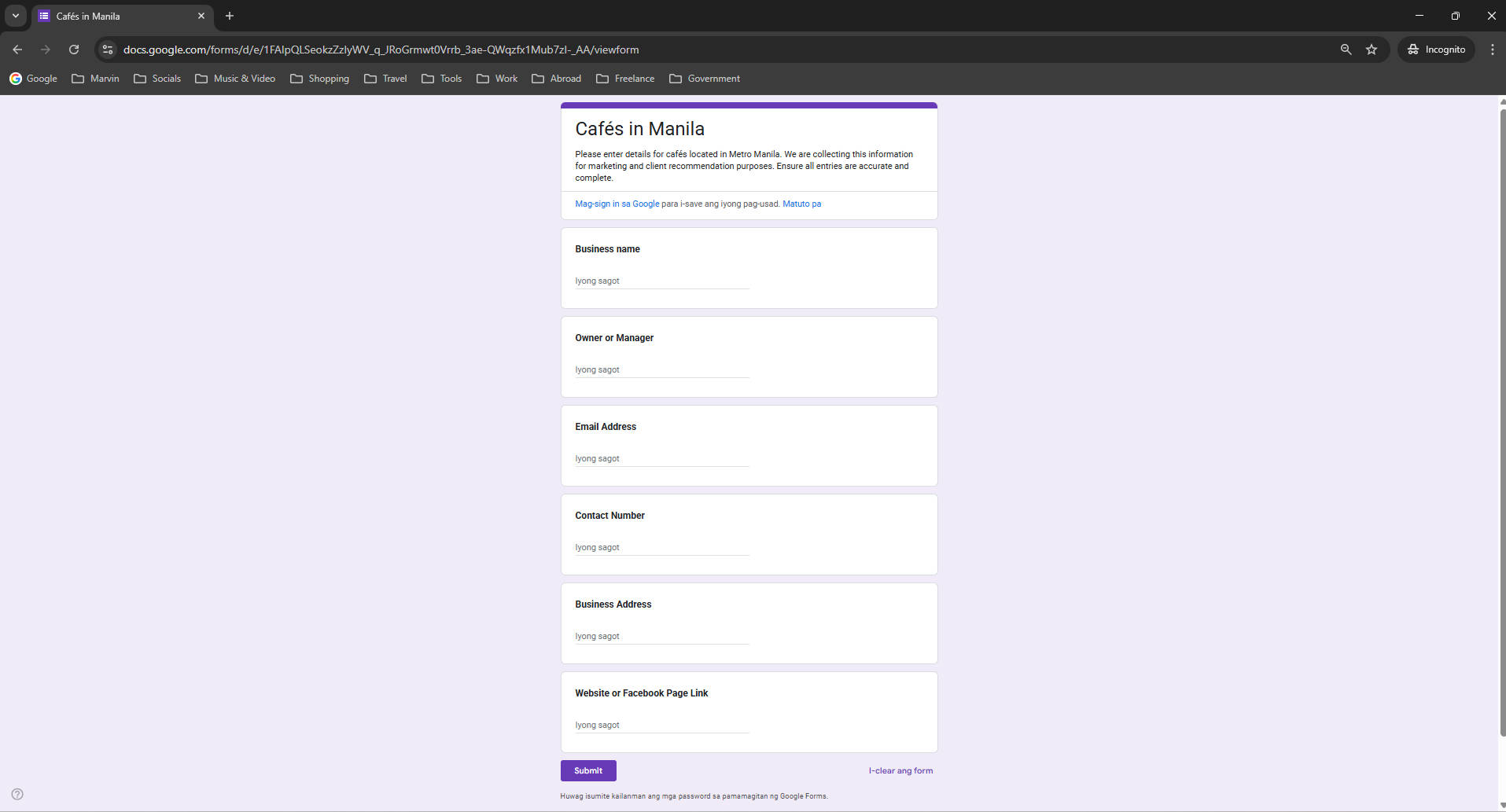Click the Matuto pa link
Image resolution: width=1506 pixels, height=812 pixels.
click(x=801, y=204)
